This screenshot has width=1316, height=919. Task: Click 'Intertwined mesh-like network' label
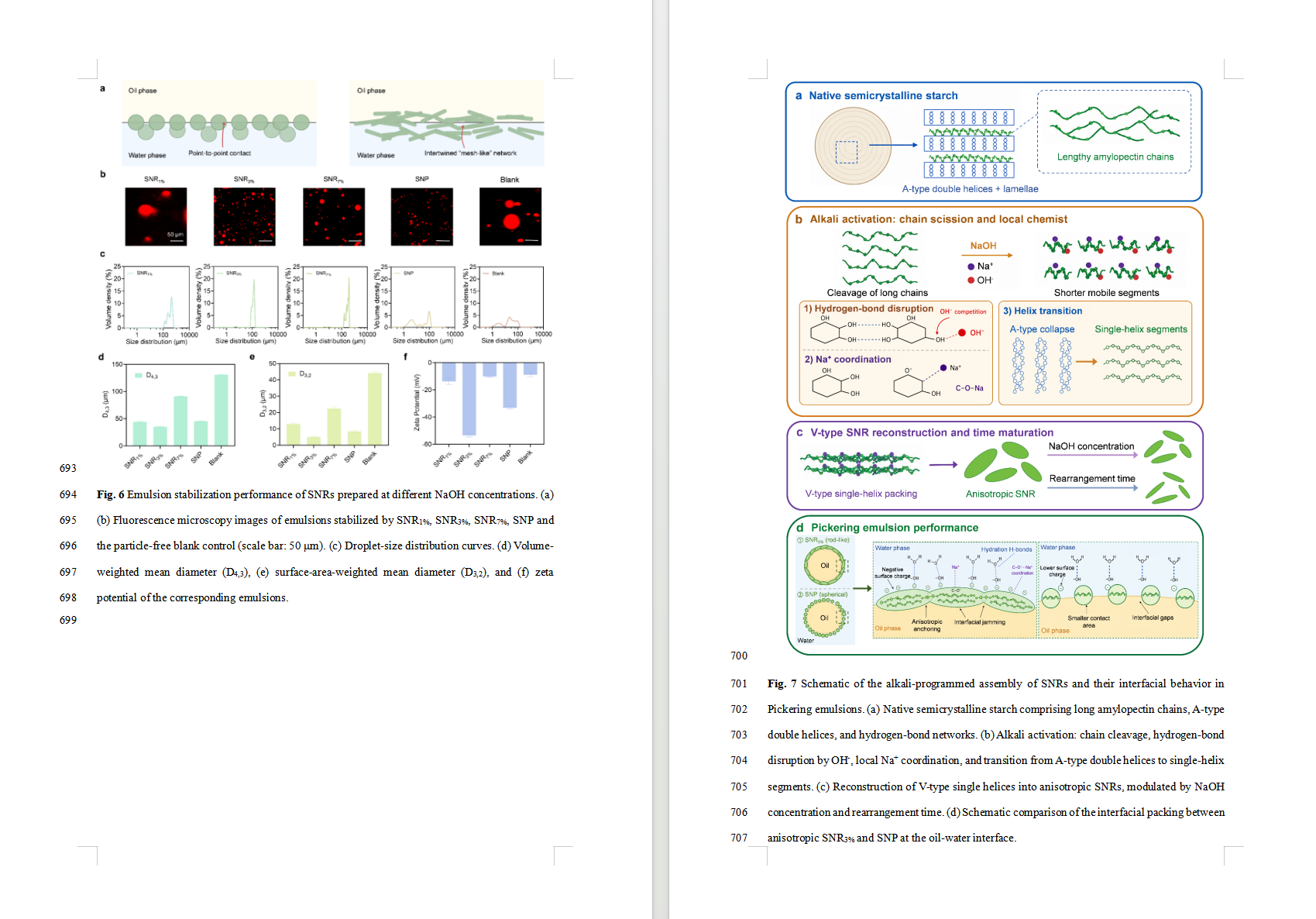(x=470, y=153)
